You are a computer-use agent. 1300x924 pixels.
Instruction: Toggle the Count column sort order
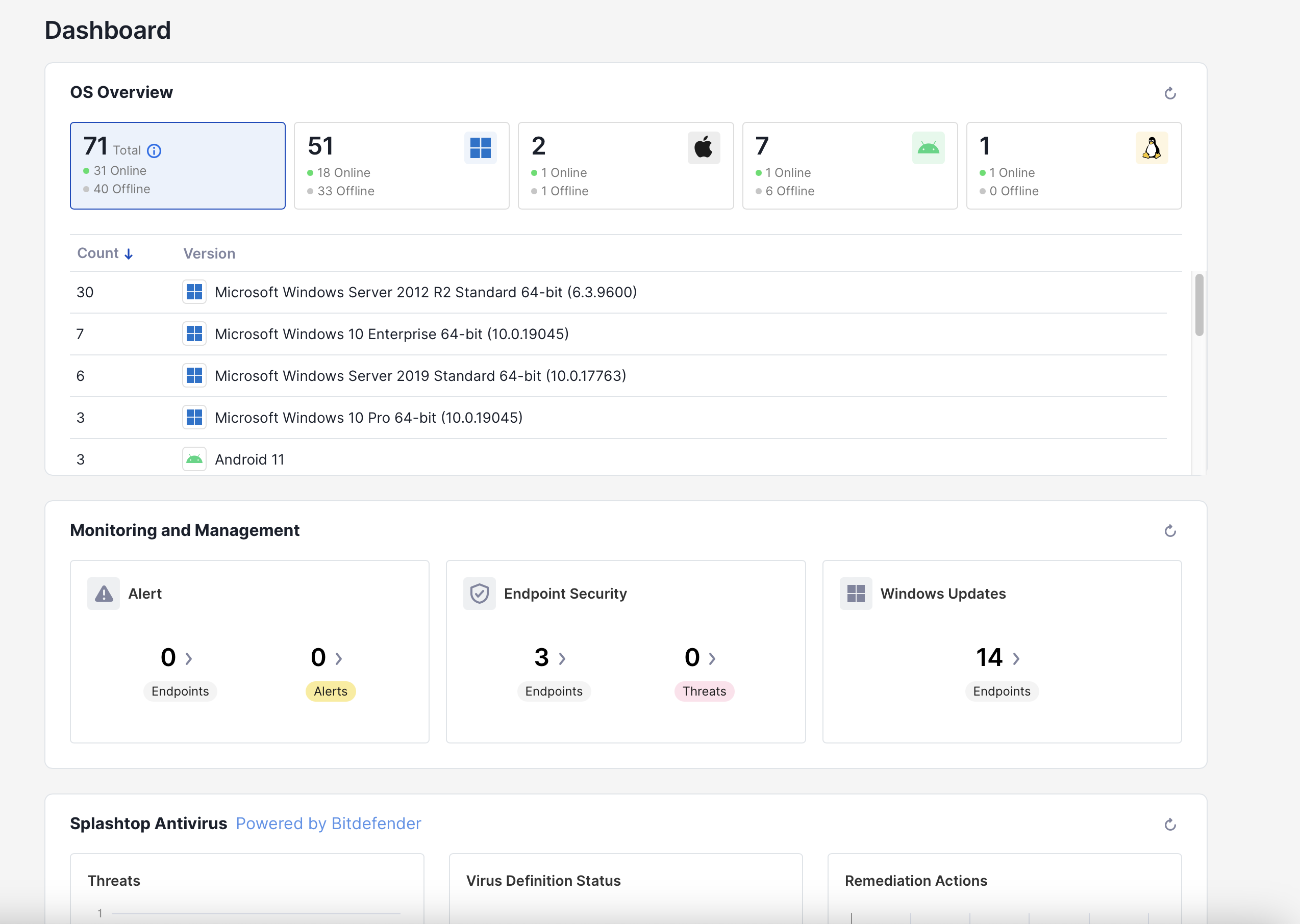tap(105, 252)
